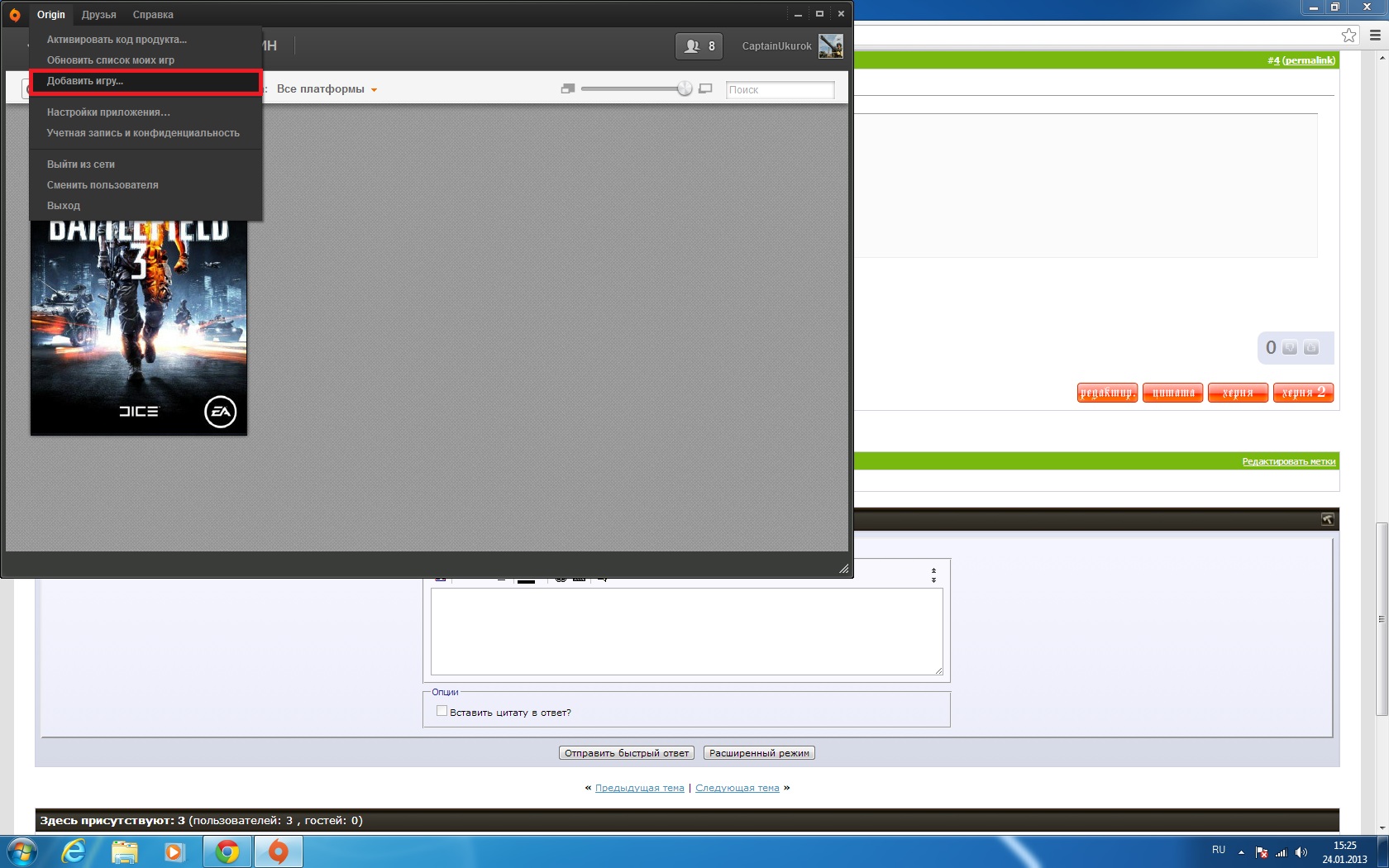Click the Chrome bookmark star icon
Image resolution: width=1389 pixels, height=868 pixels.
point(1348,35)
